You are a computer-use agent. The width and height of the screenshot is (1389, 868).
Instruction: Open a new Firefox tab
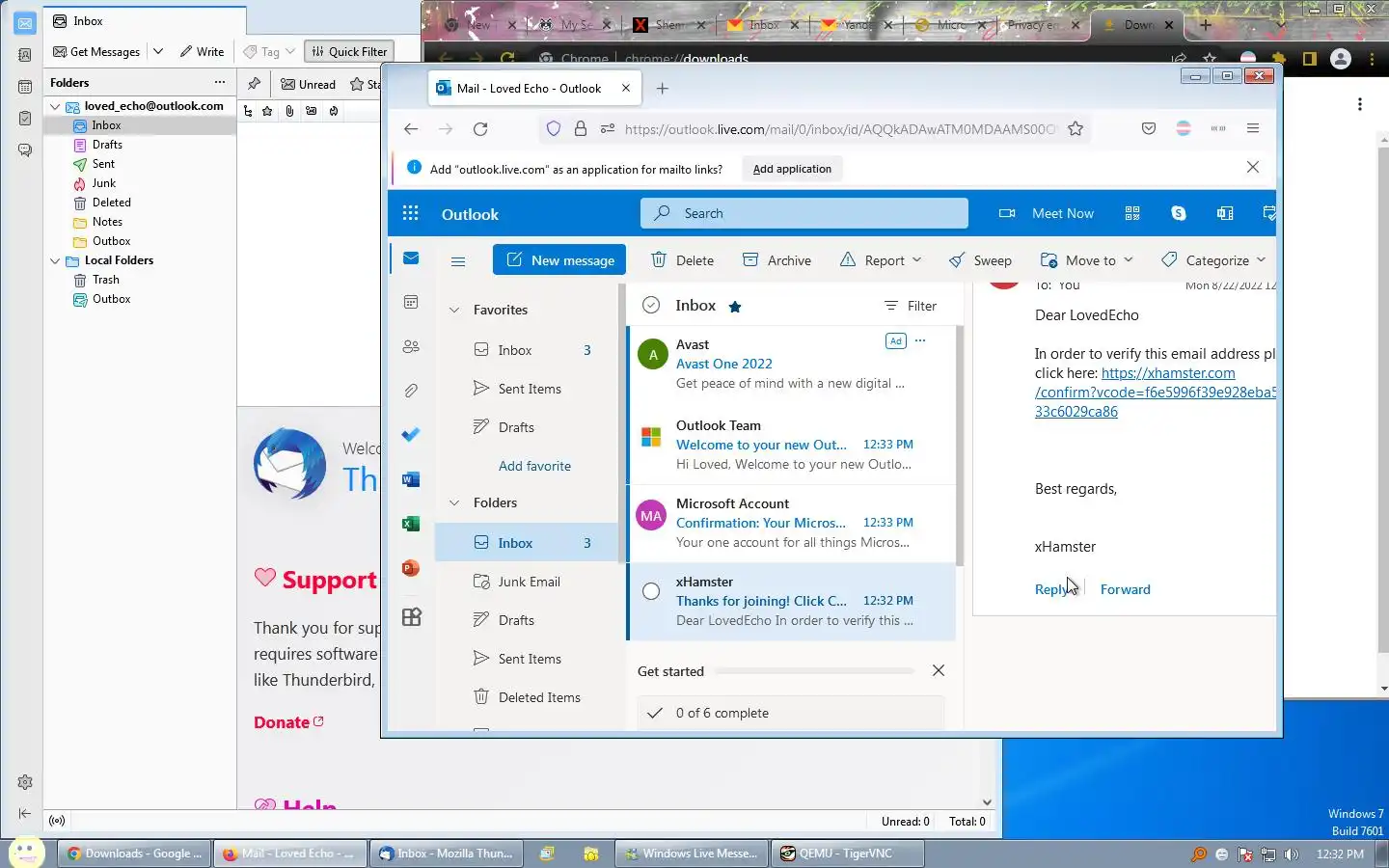click(662, 88)
